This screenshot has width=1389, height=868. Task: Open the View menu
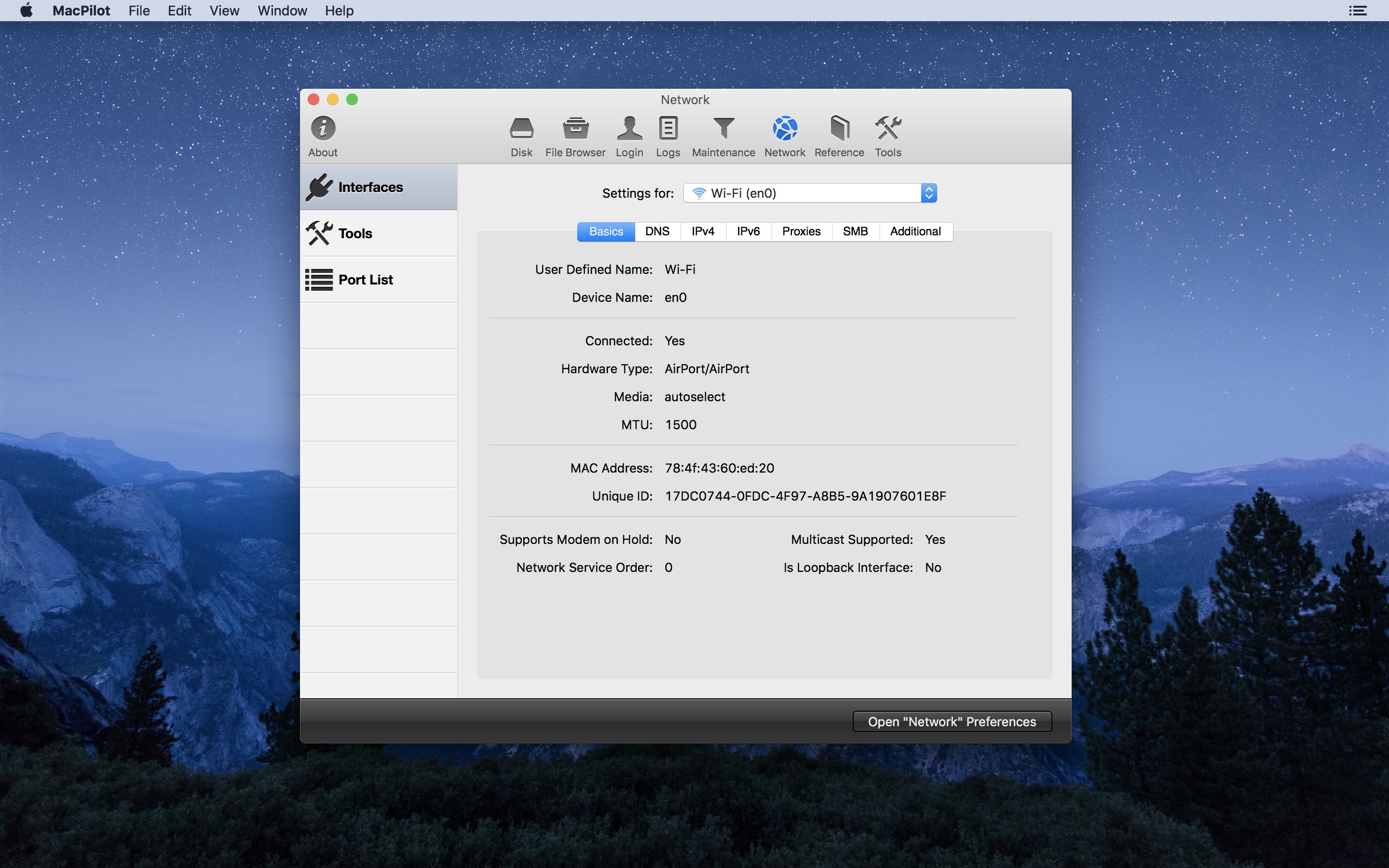click(224, 10)
